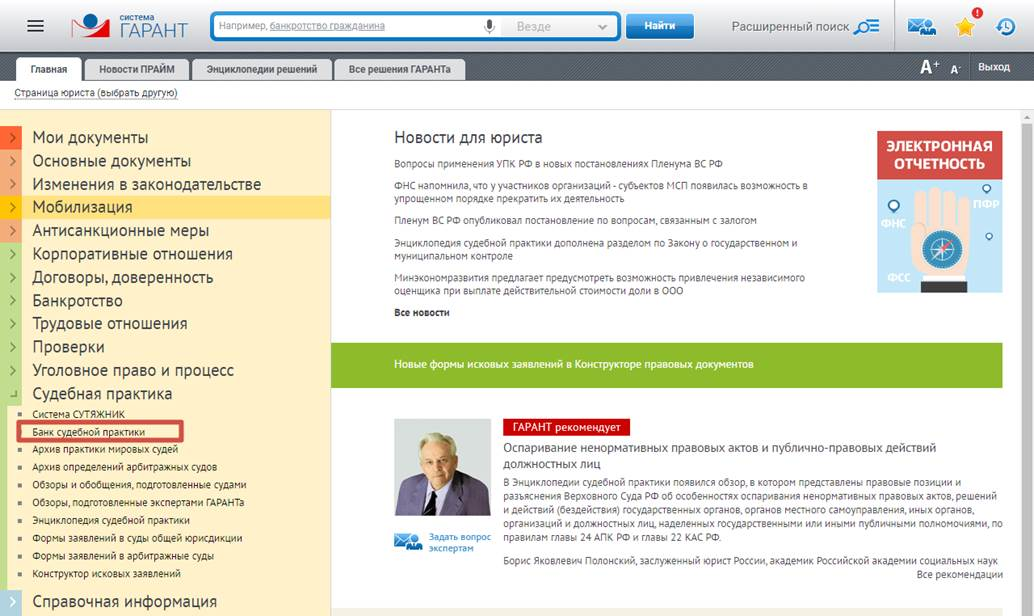Image resolution: width=1034 pixels, height=616 pixels.
Task: Expand the Основные документы section arrow
Action: click(x=11, y=161)
